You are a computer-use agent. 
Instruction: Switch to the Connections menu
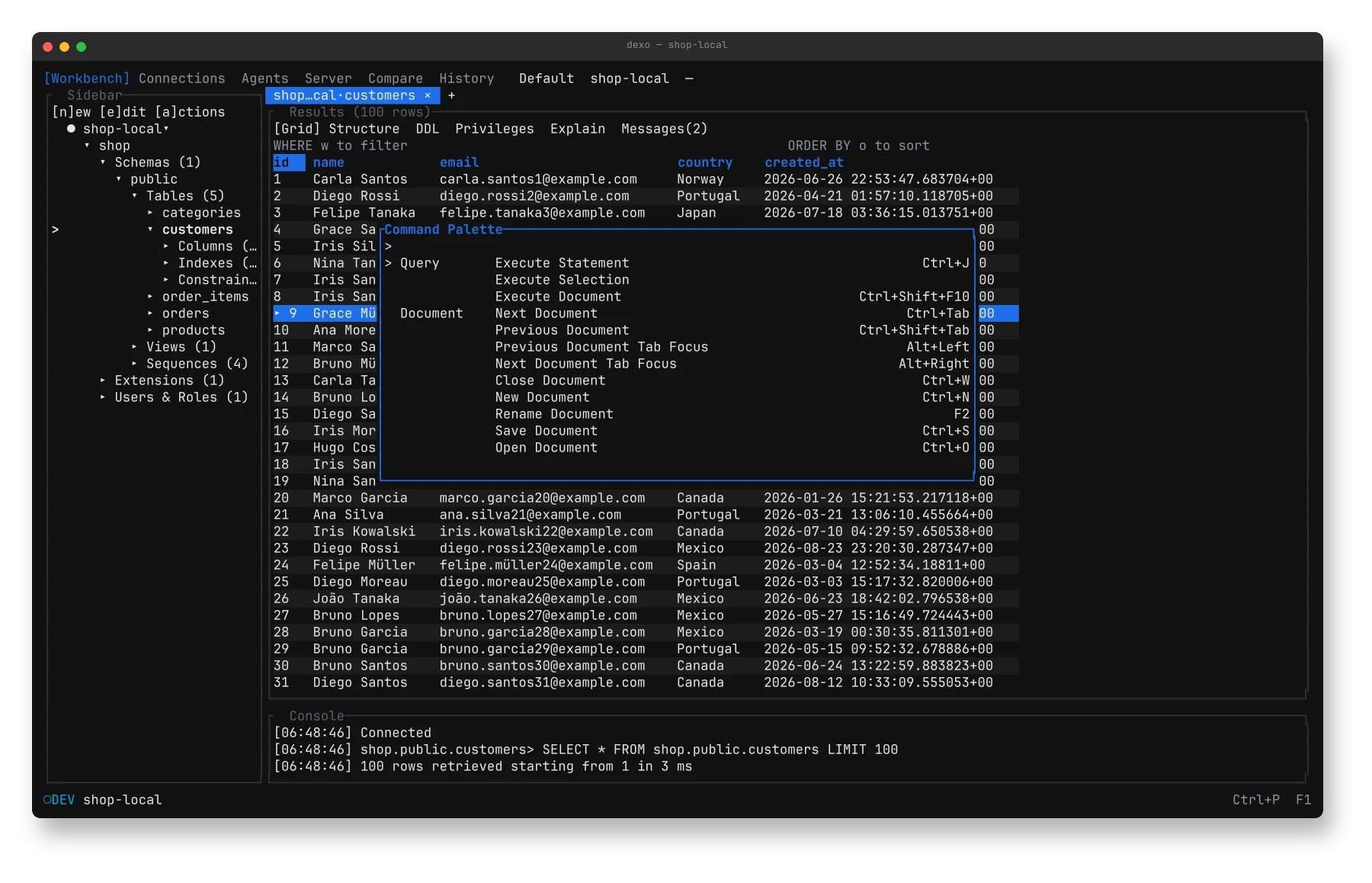point(181,79)
